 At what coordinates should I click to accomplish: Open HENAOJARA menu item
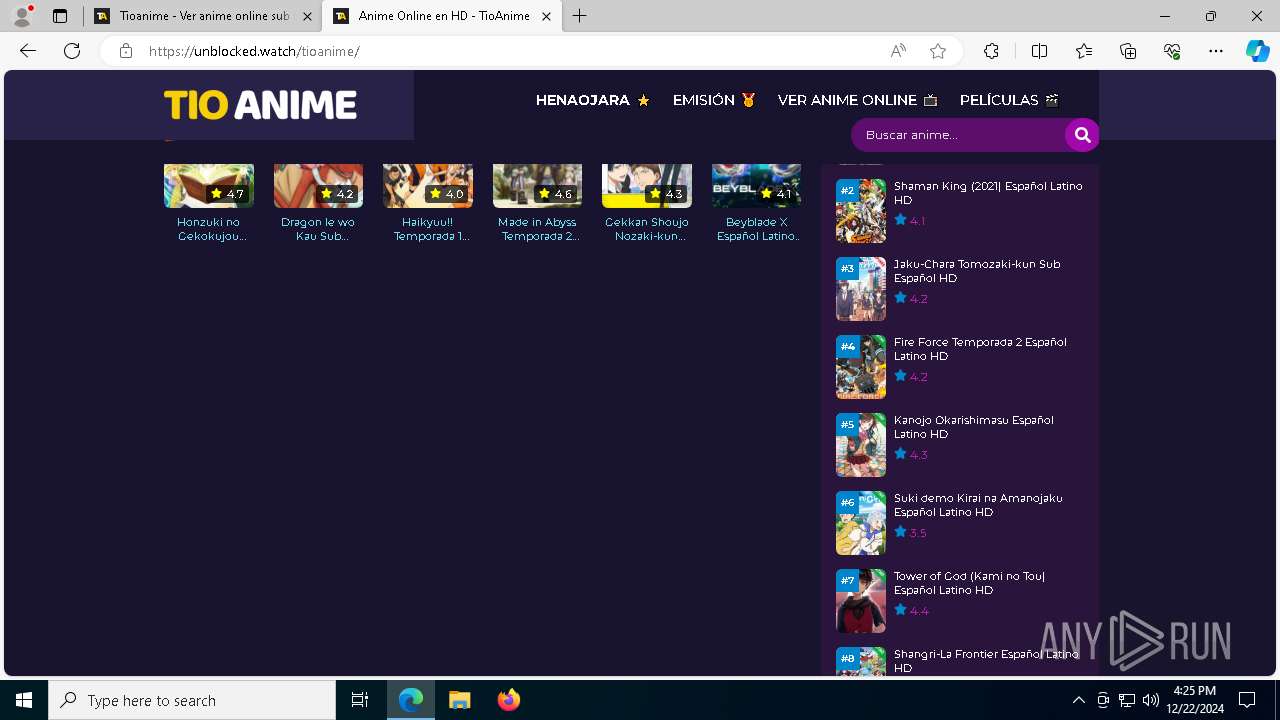[593, 100]
